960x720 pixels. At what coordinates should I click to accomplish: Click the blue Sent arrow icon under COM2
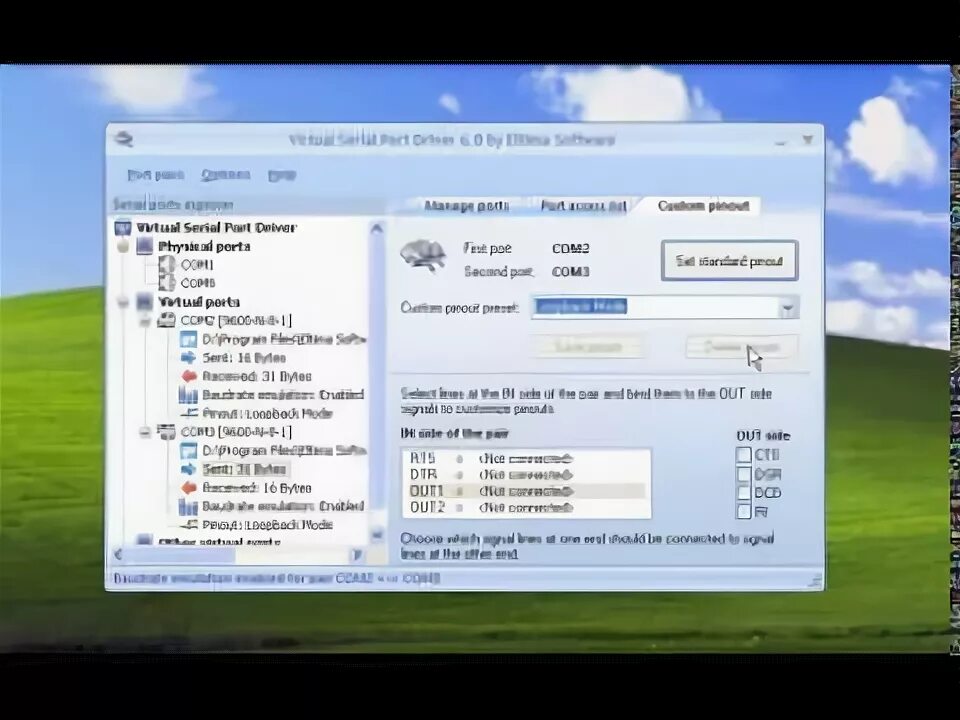189,358
